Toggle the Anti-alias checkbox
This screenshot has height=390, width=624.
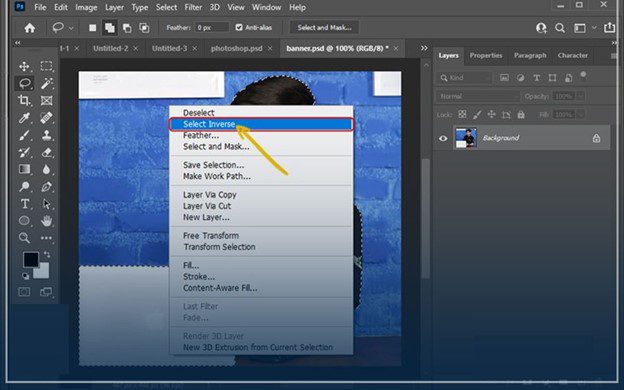pyautogui.click(x=239, y=27)
